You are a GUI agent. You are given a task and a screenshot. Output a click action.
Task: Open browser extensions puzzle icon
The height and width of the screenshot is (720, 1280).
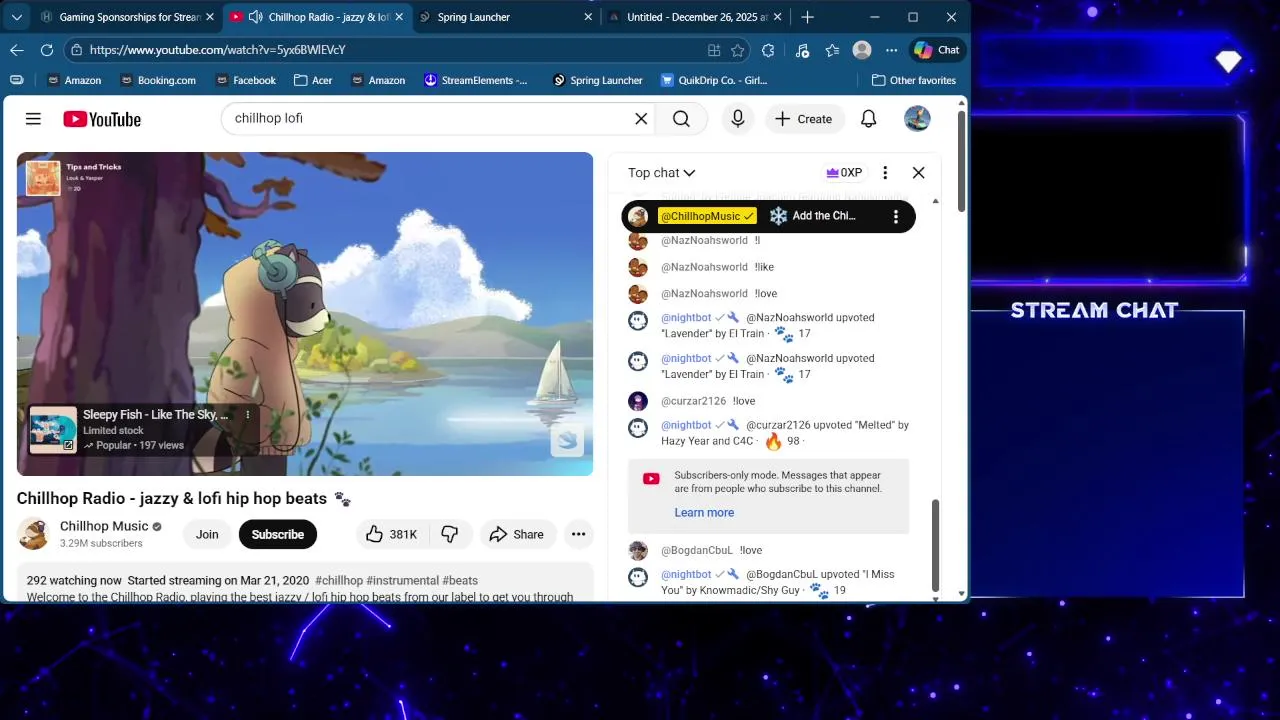click(768, 50)
